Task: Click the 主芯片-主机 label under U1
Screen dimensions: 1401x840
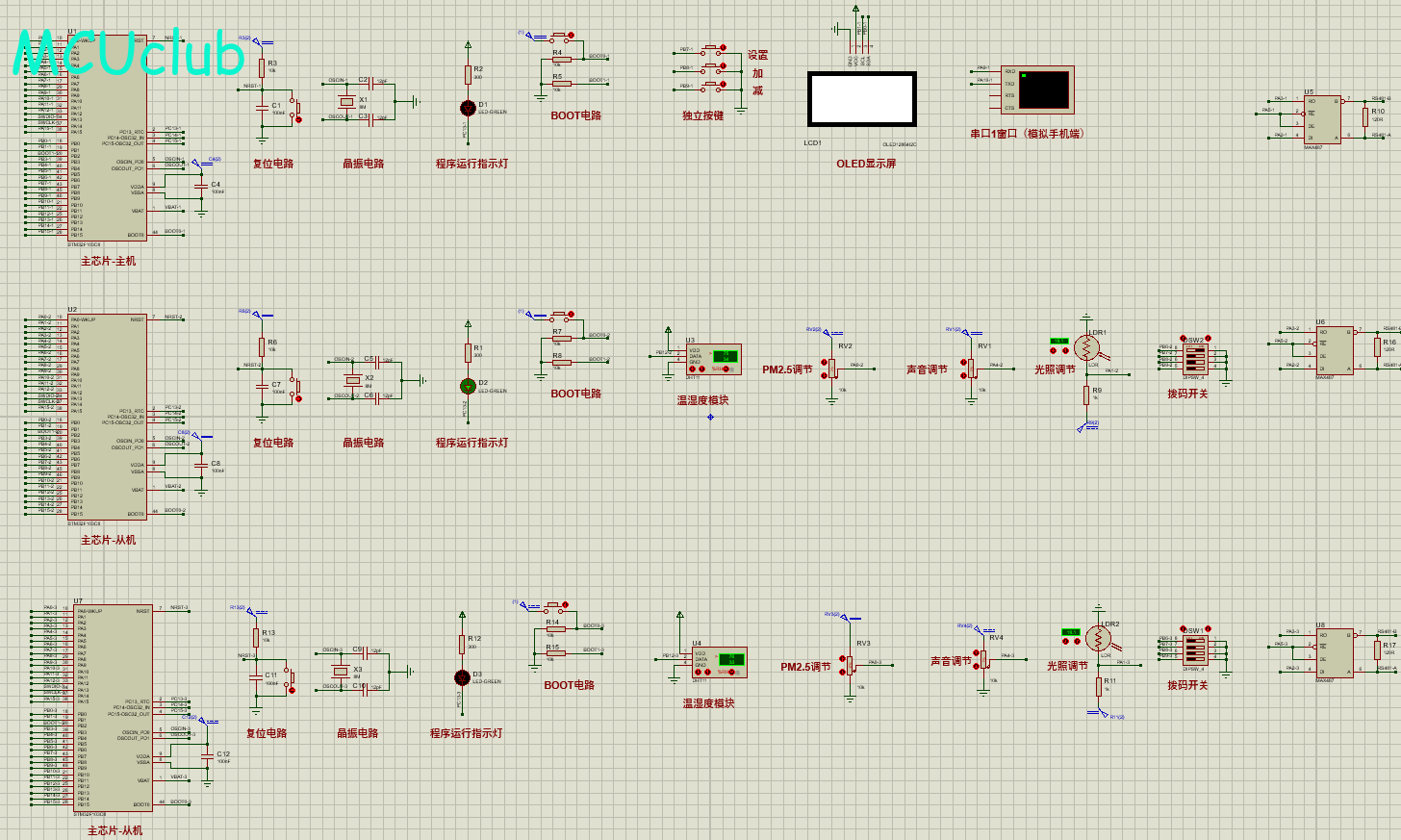Action: click(108, 261)
